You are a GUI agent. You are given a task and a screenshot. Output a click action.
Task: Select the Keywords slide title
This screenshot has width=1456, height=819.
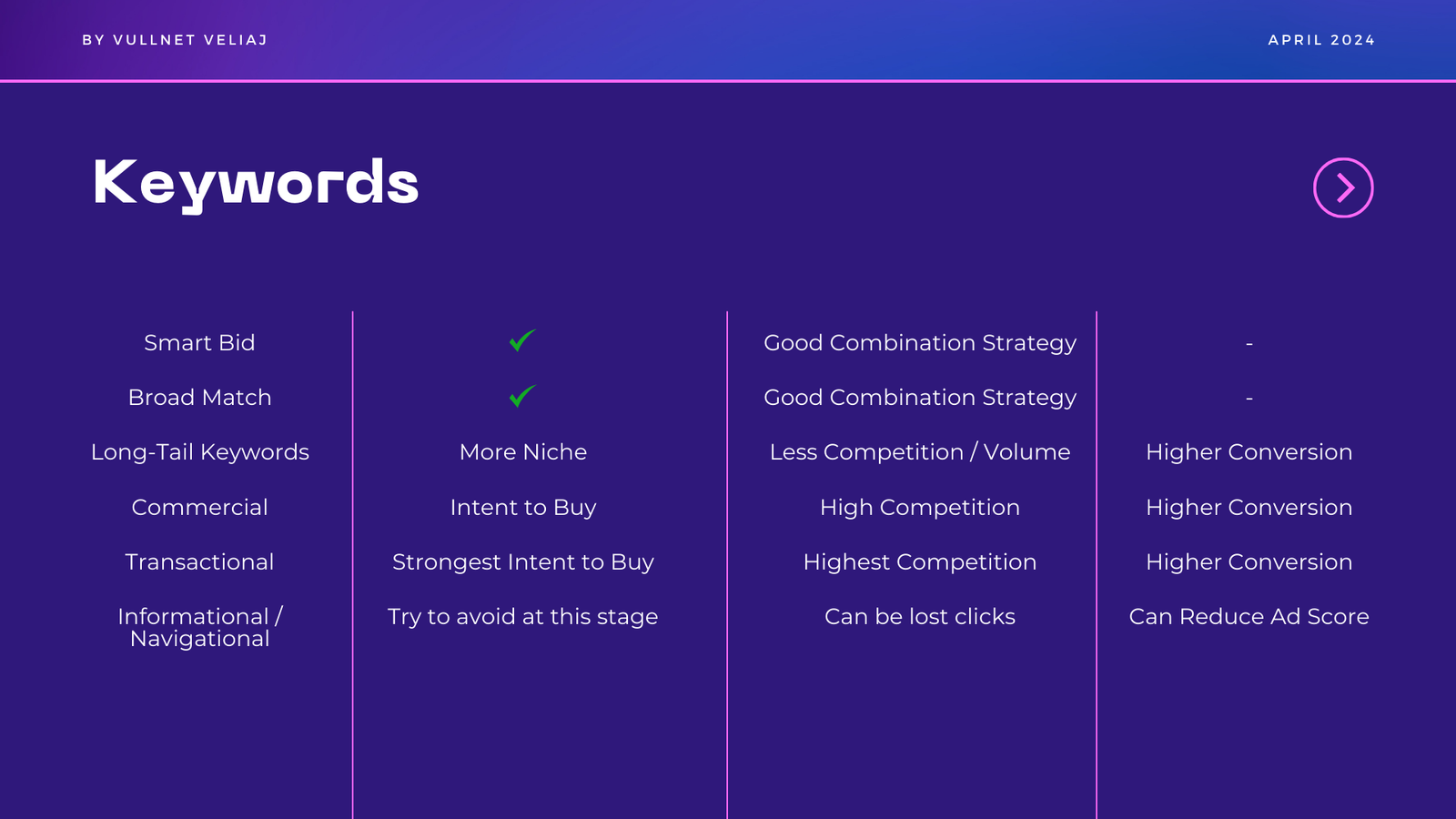click(x=256, y=185)
